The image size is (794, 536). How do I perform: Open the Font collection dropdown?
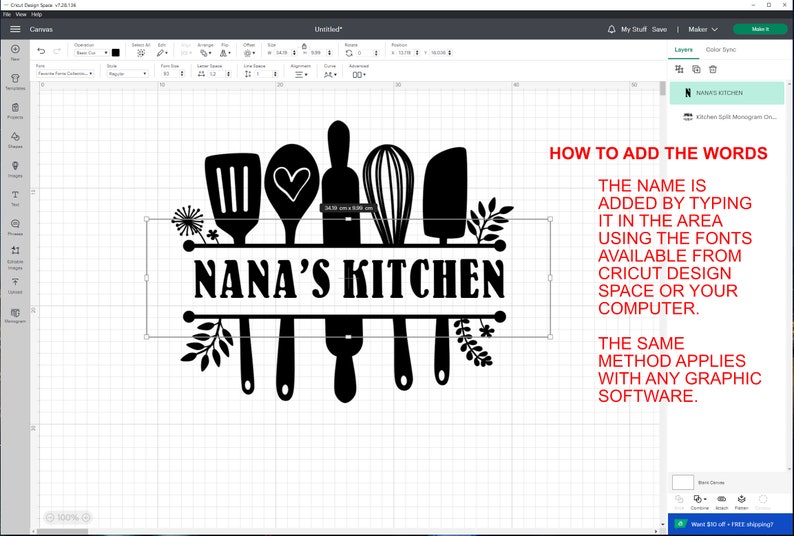65,73
